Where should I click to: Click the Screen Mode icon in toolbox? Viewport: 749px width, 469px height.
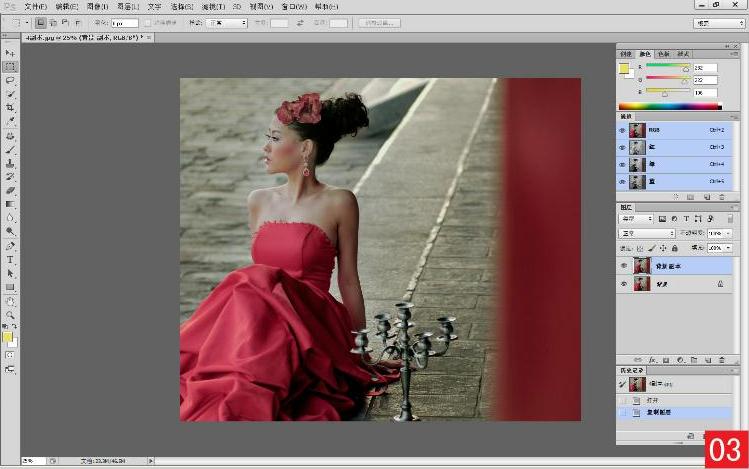[10, 369]
